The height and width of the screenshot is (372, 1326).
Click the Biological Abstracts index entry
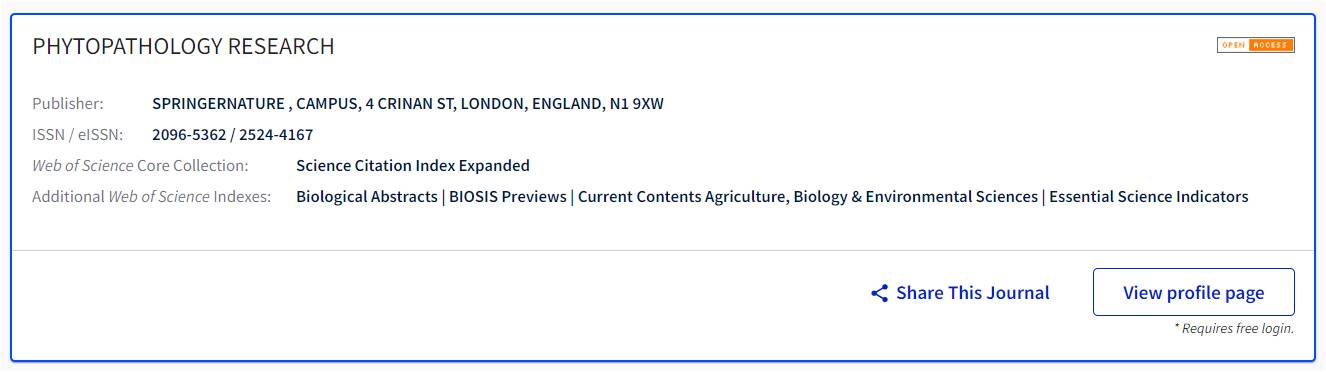(x=367, y=197)
